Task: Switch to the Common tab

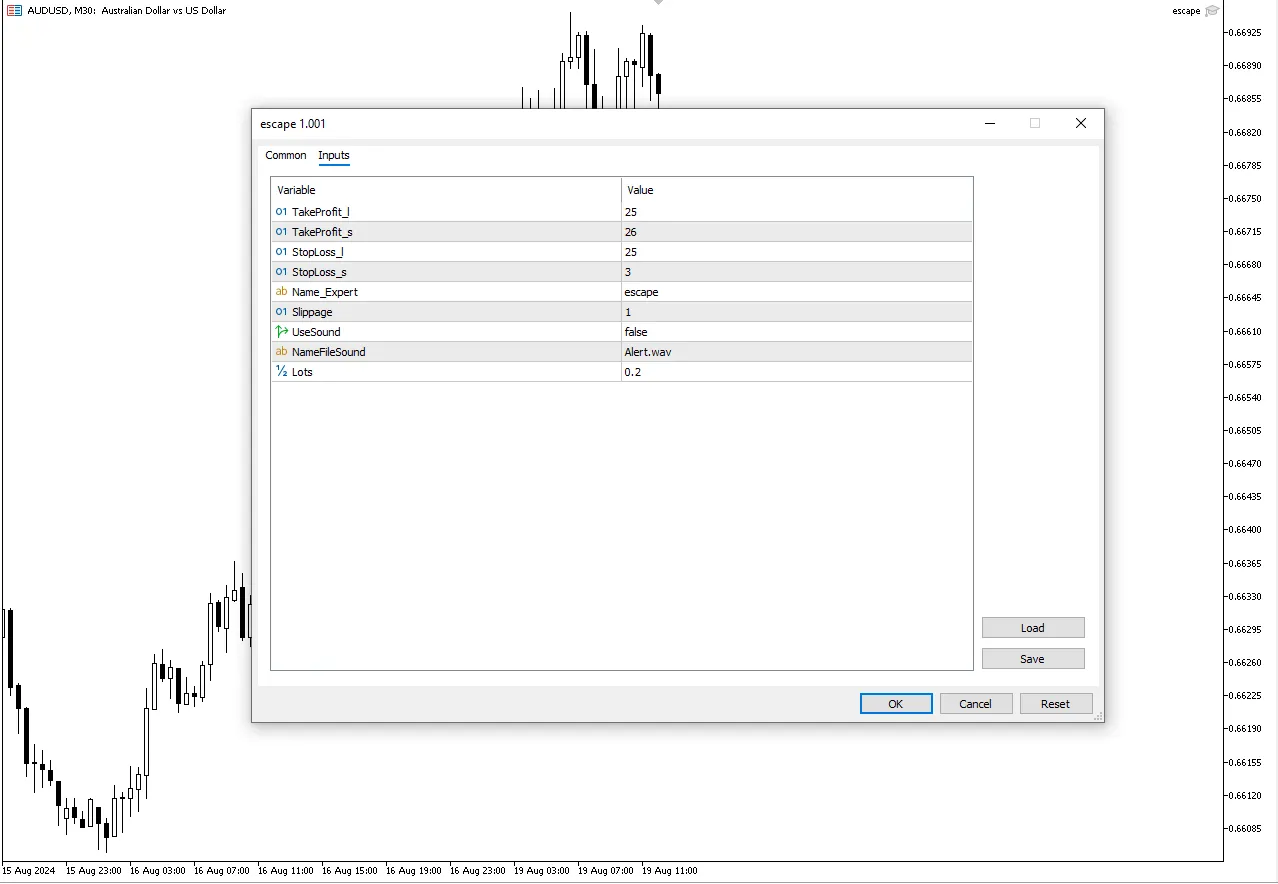Action: [x=285, y=155]
